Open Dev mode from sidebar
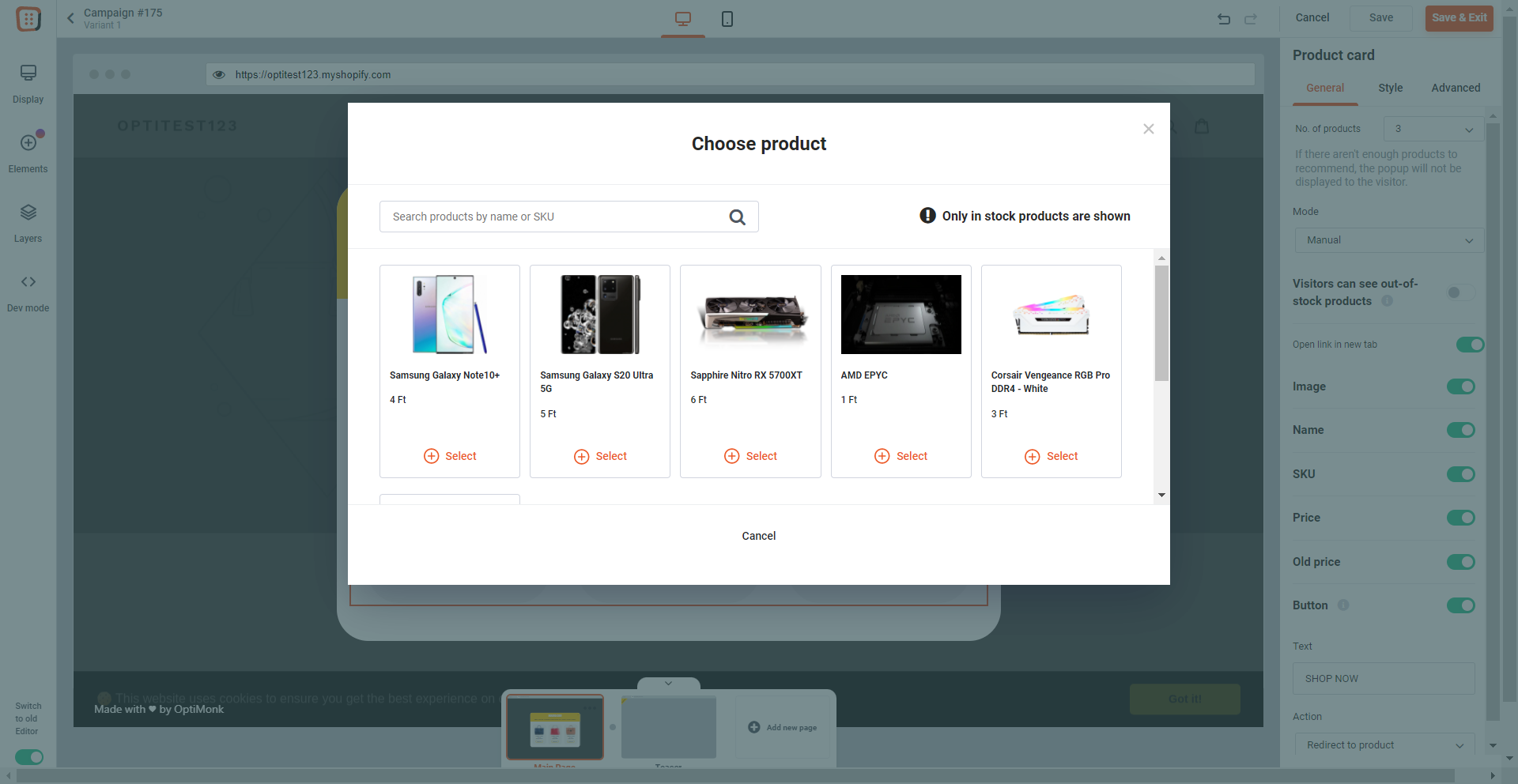The height and width of the screenshot is (784, 1518). click(28, 292)
